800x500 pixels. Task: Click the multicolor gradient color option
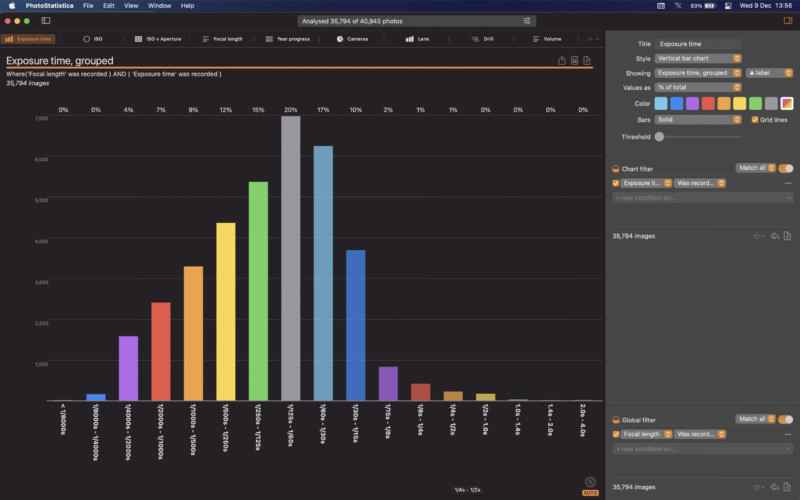[787, 103]
